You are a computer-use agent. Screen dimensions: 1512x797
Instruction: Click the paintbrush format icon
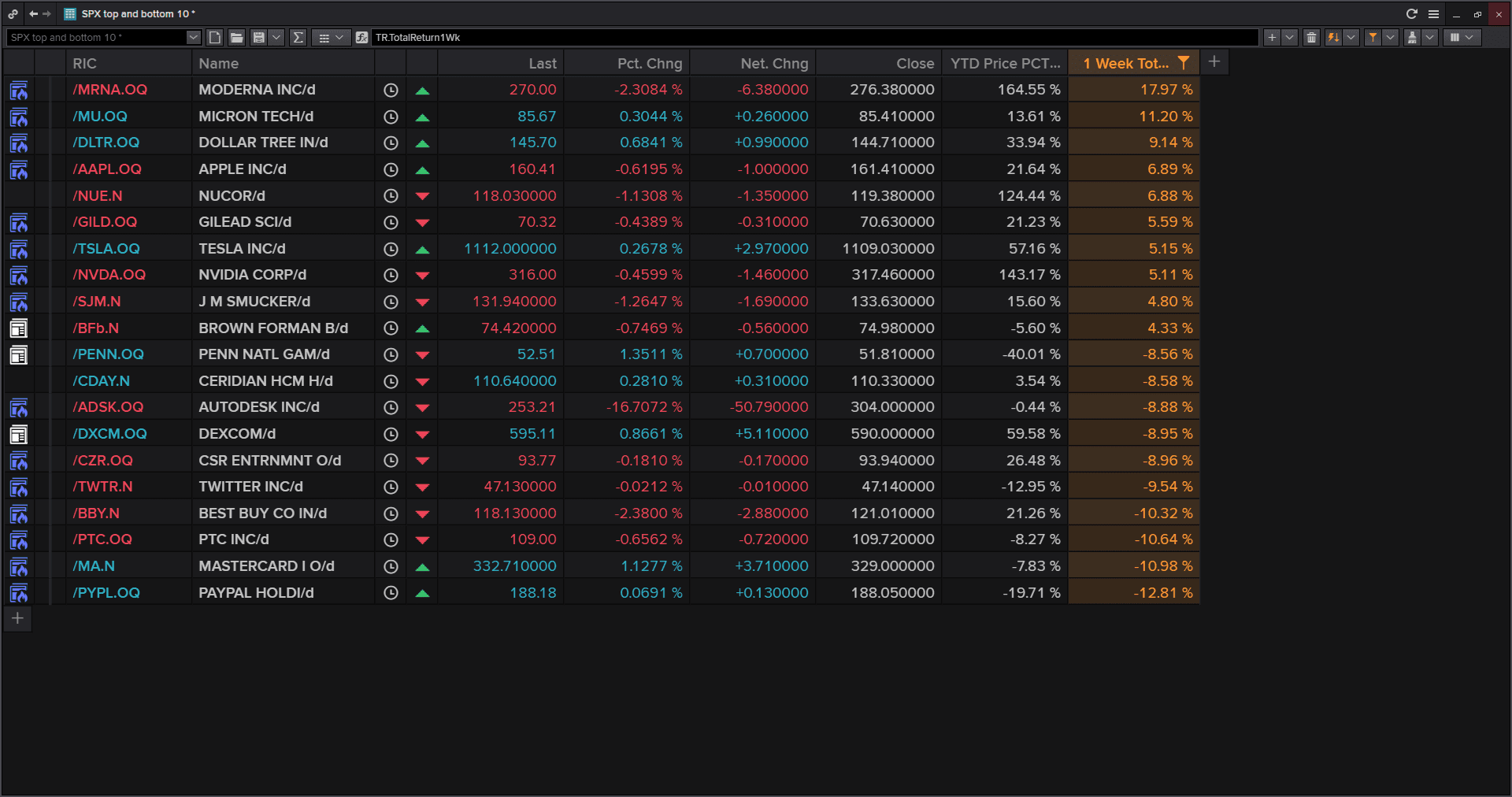click(x=1412, y=37)
